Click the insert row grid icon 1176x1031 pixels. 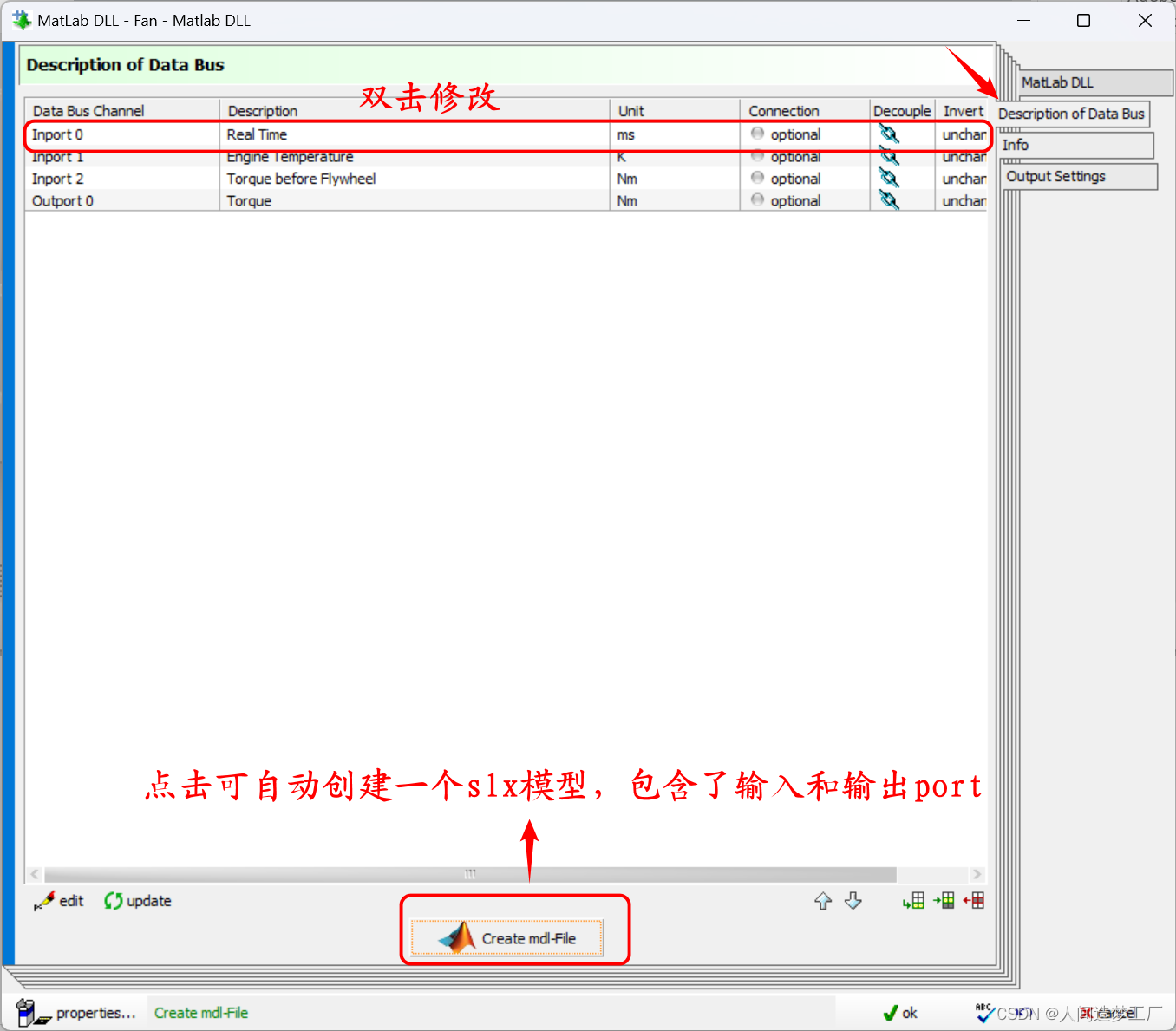(944, 901)
